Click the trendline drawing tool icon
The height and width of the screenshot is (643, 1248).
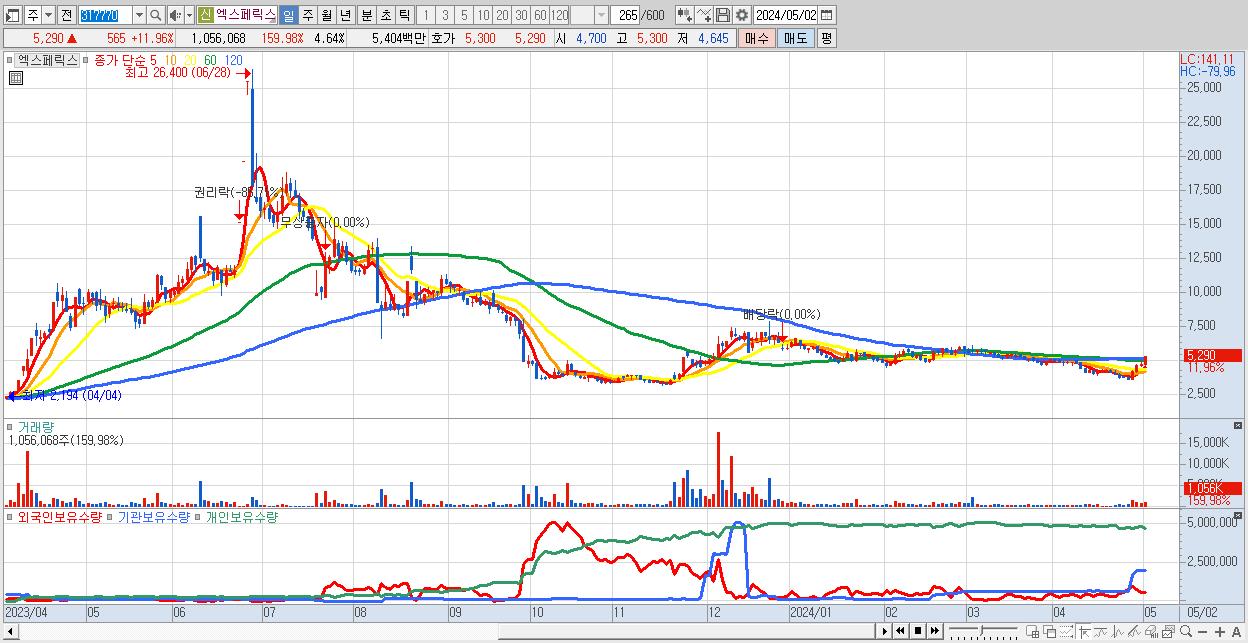point(1134,632)
